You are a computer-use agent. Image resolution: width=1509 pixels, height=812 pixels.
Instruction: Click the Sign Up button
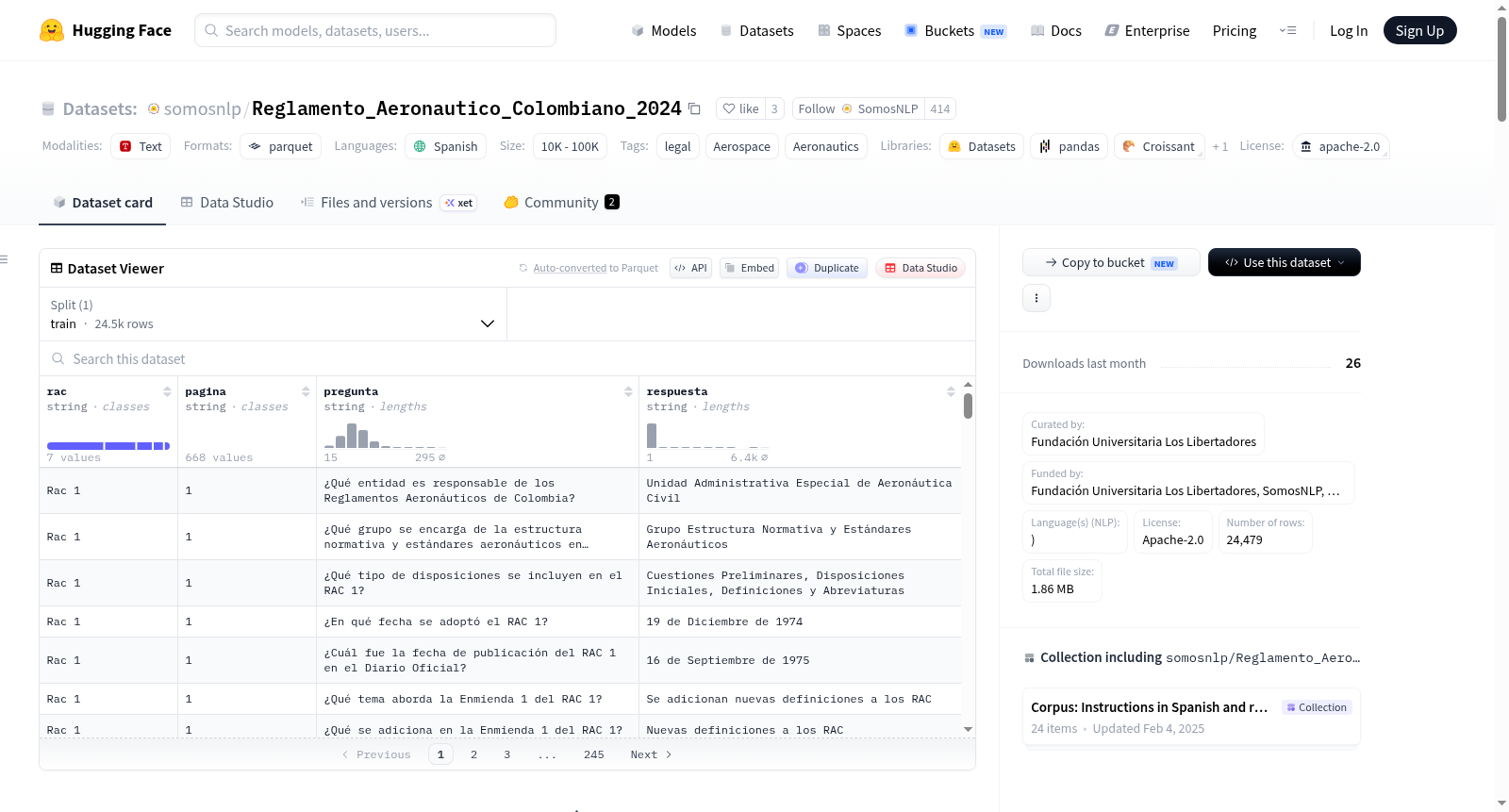click(1419, 30)
